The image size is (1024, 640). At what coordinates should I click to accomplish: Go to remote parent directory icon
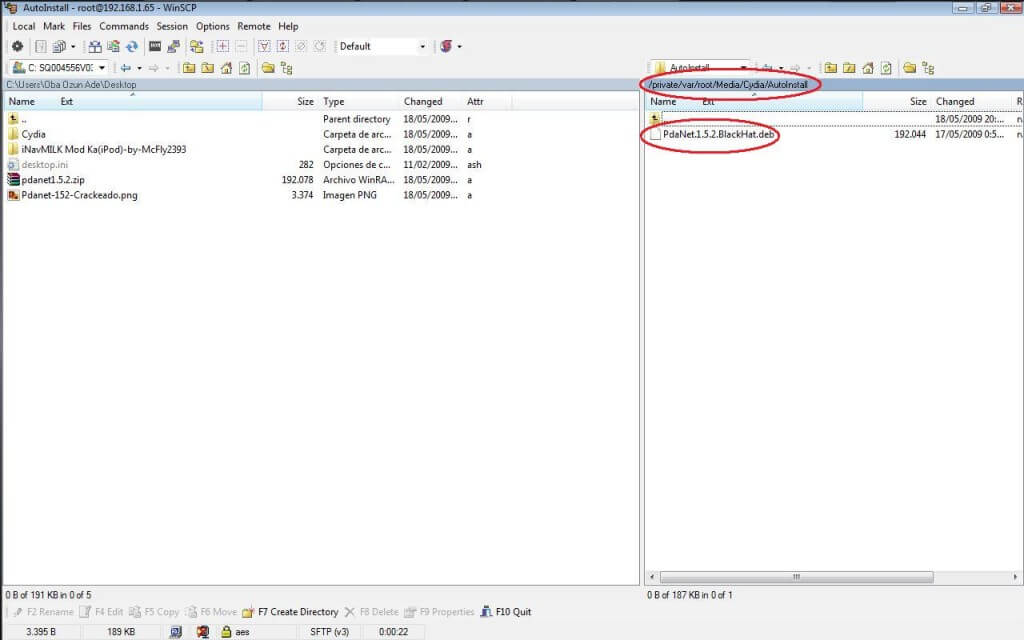(831, 68)
